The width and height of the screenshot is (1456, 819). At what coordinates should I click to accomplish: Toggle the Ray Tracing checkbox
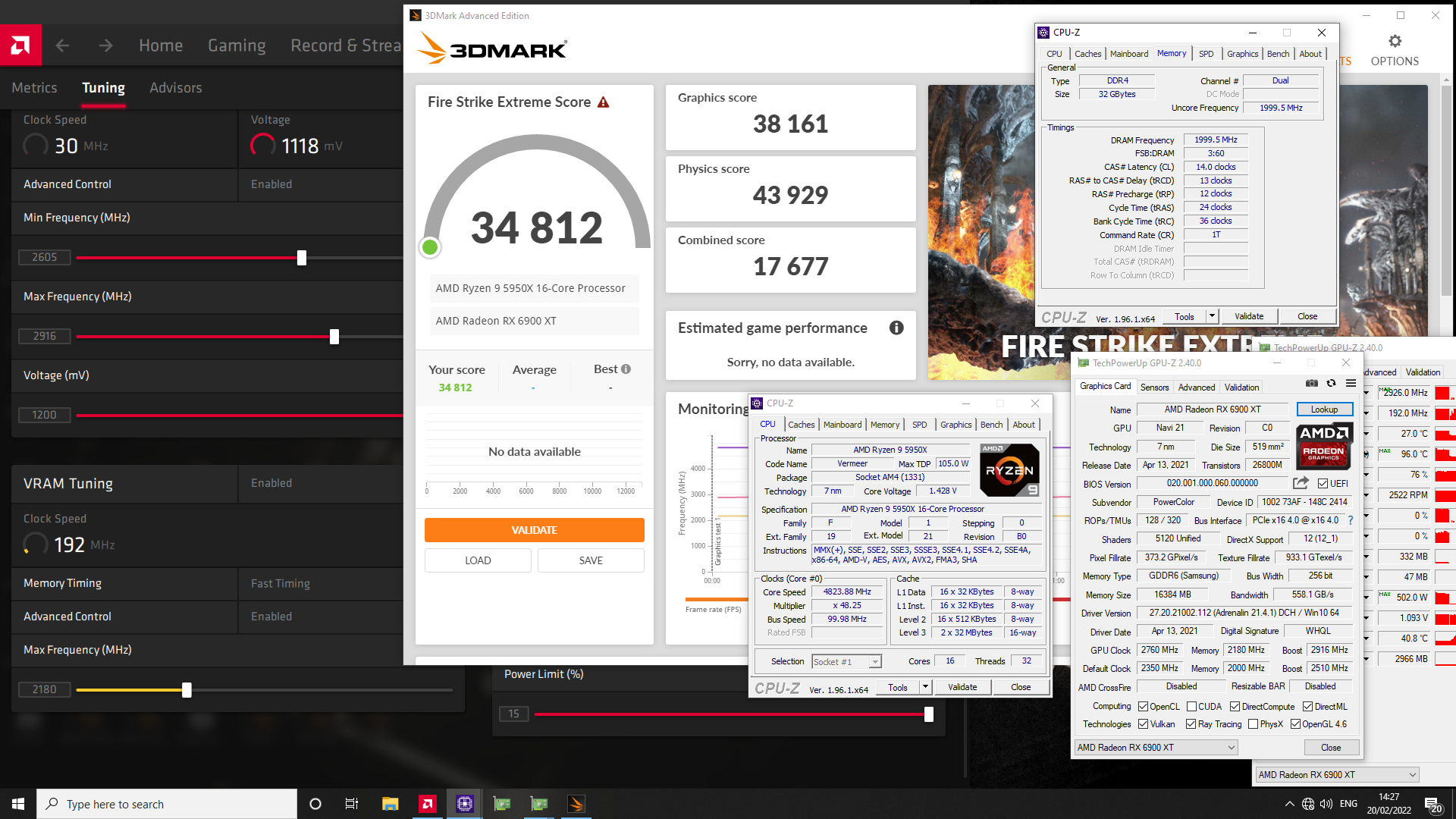tap(1191, 724)
